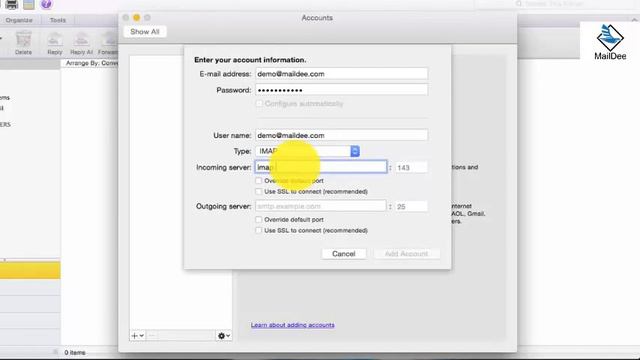Click the plus add-account button
This screenshot has height=360, width=640.
pyautogui.click(x=137, y=336)
